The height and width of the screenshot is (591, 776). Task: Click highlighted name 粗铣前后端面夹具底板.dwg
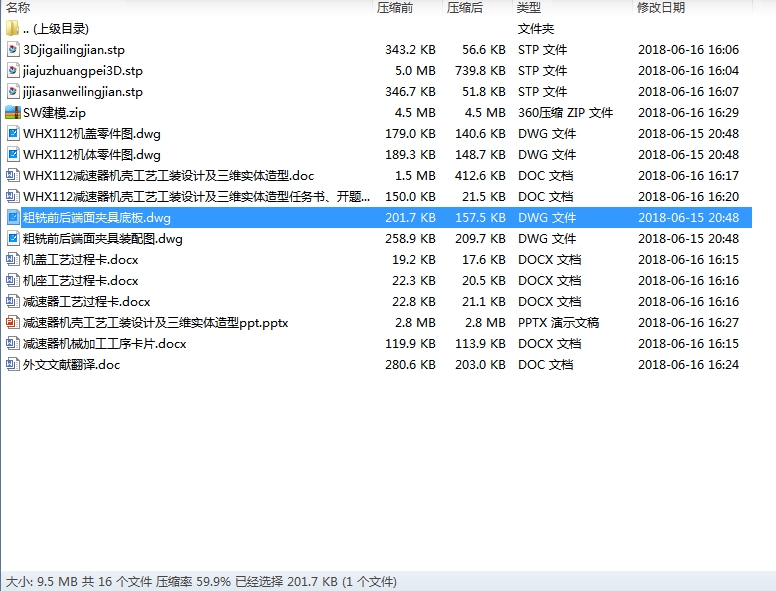point(97,218)
